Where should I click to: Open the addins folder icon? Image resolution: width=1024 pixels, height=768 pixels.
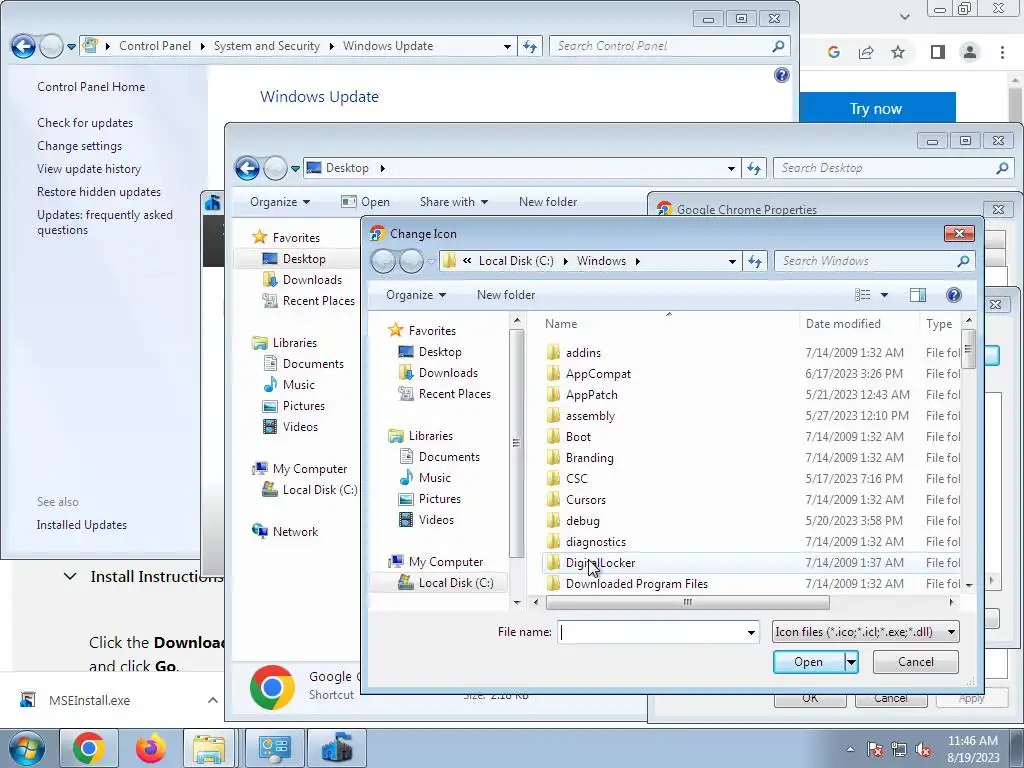click(553, 353)
